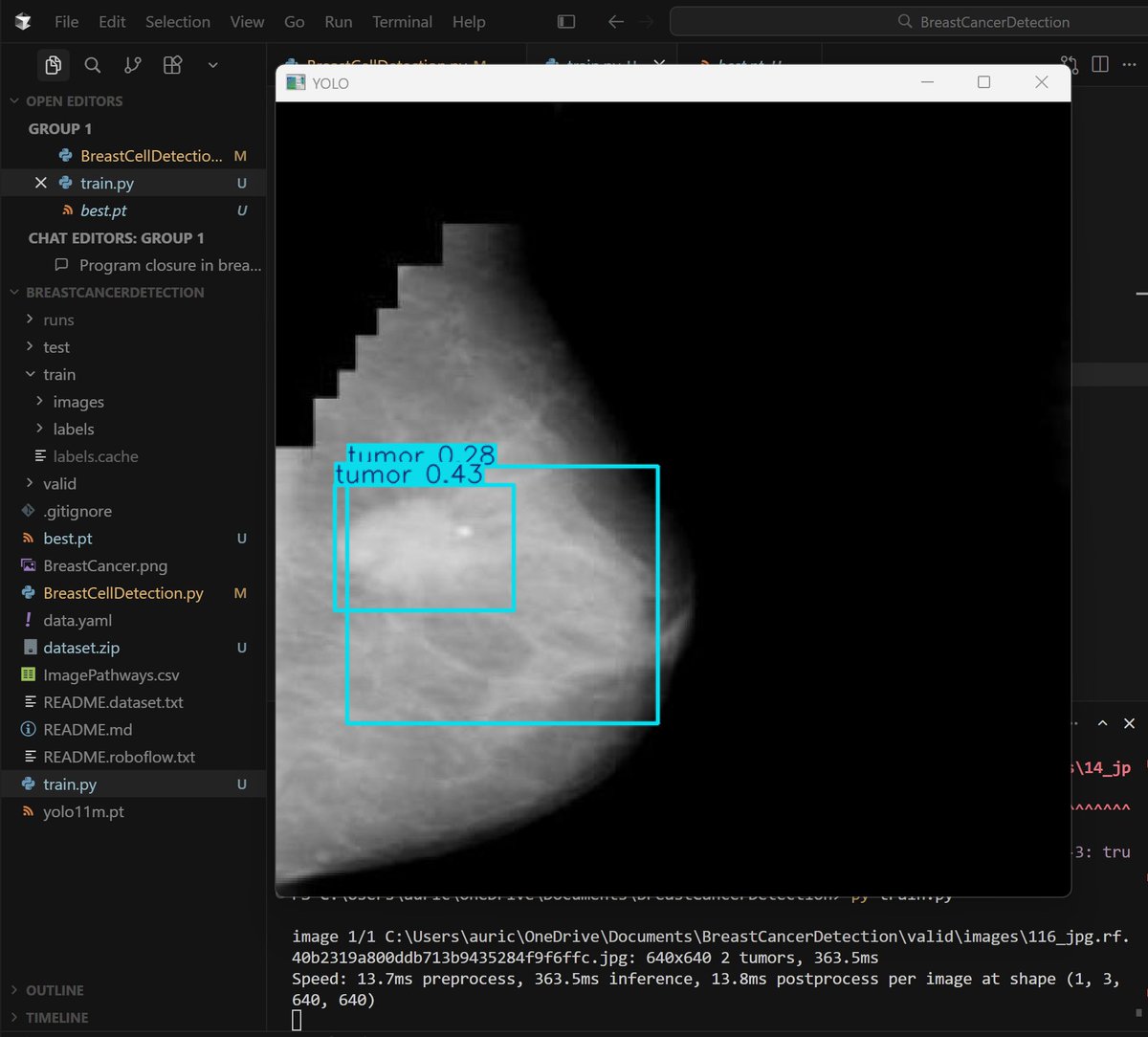Click the 'tumor 0.43' detection label
Screen dimensions: 1148x1037
point(408,474)
